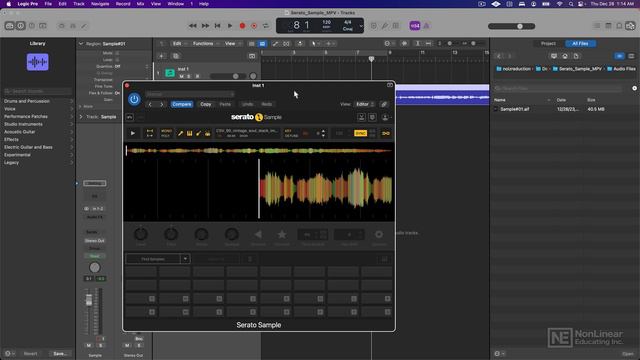Click Rewind in Logic transport
640x360 pixels.
click(193, 26)
